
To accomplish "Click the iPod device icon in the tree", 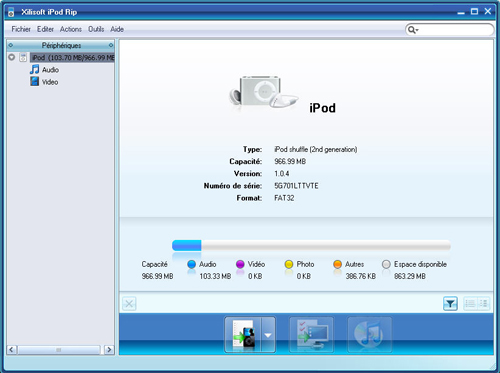I will (x=23, y=57).
